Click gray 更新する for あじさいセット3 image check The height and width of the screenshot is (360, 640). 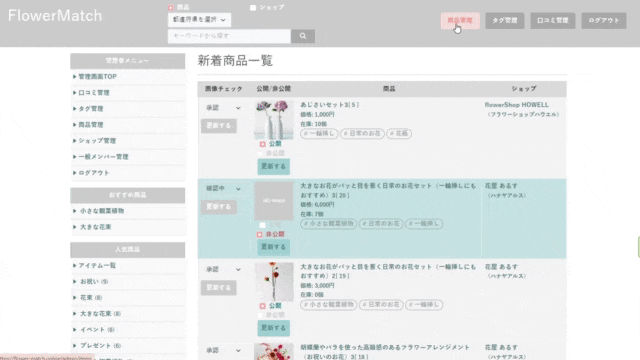219,126
